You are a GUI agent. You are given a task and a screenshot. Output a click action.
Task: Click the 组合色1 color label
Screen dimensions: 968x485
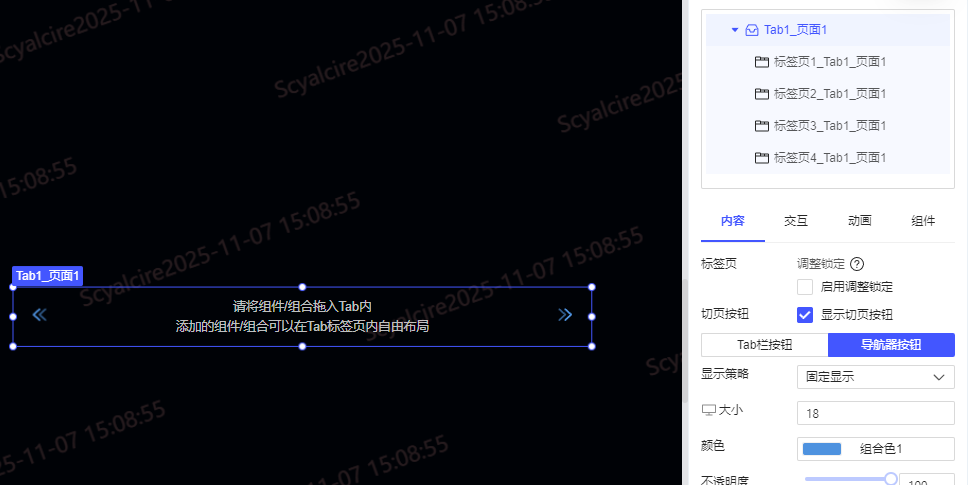click(881, 449)
